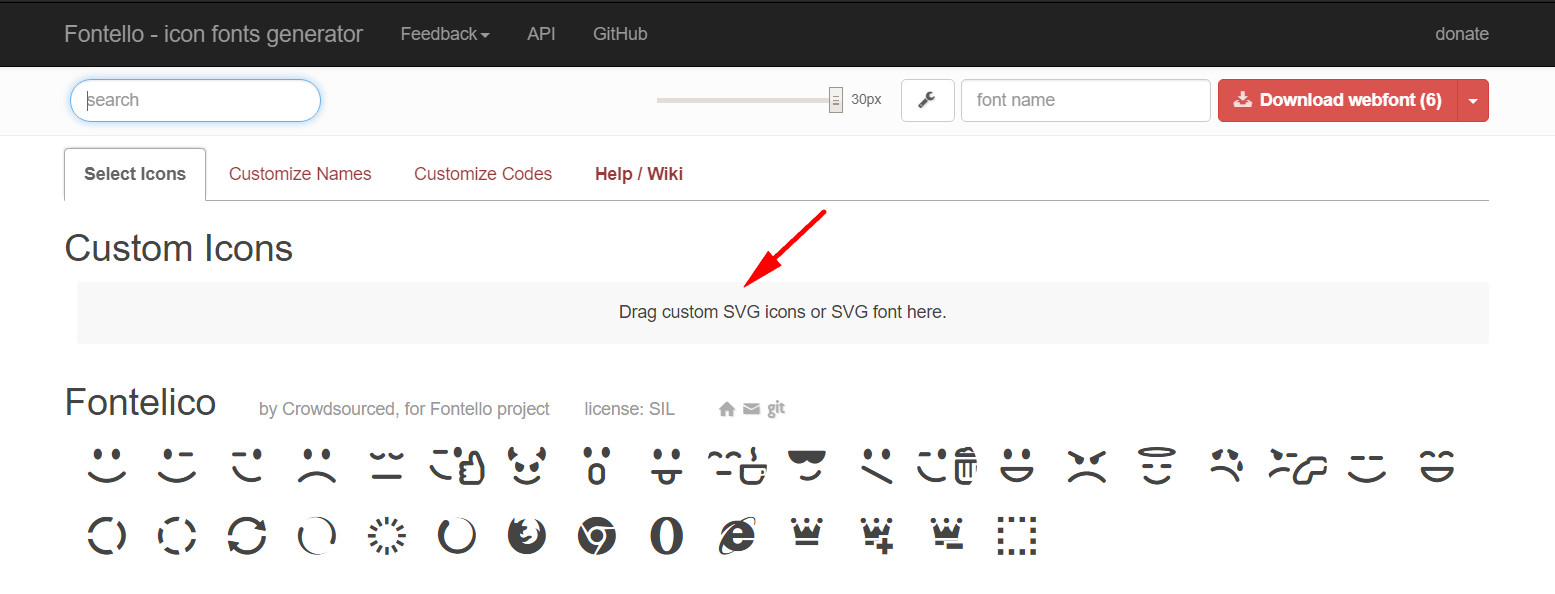Select the coffee cup emoticon icon

tap(737, 466)
